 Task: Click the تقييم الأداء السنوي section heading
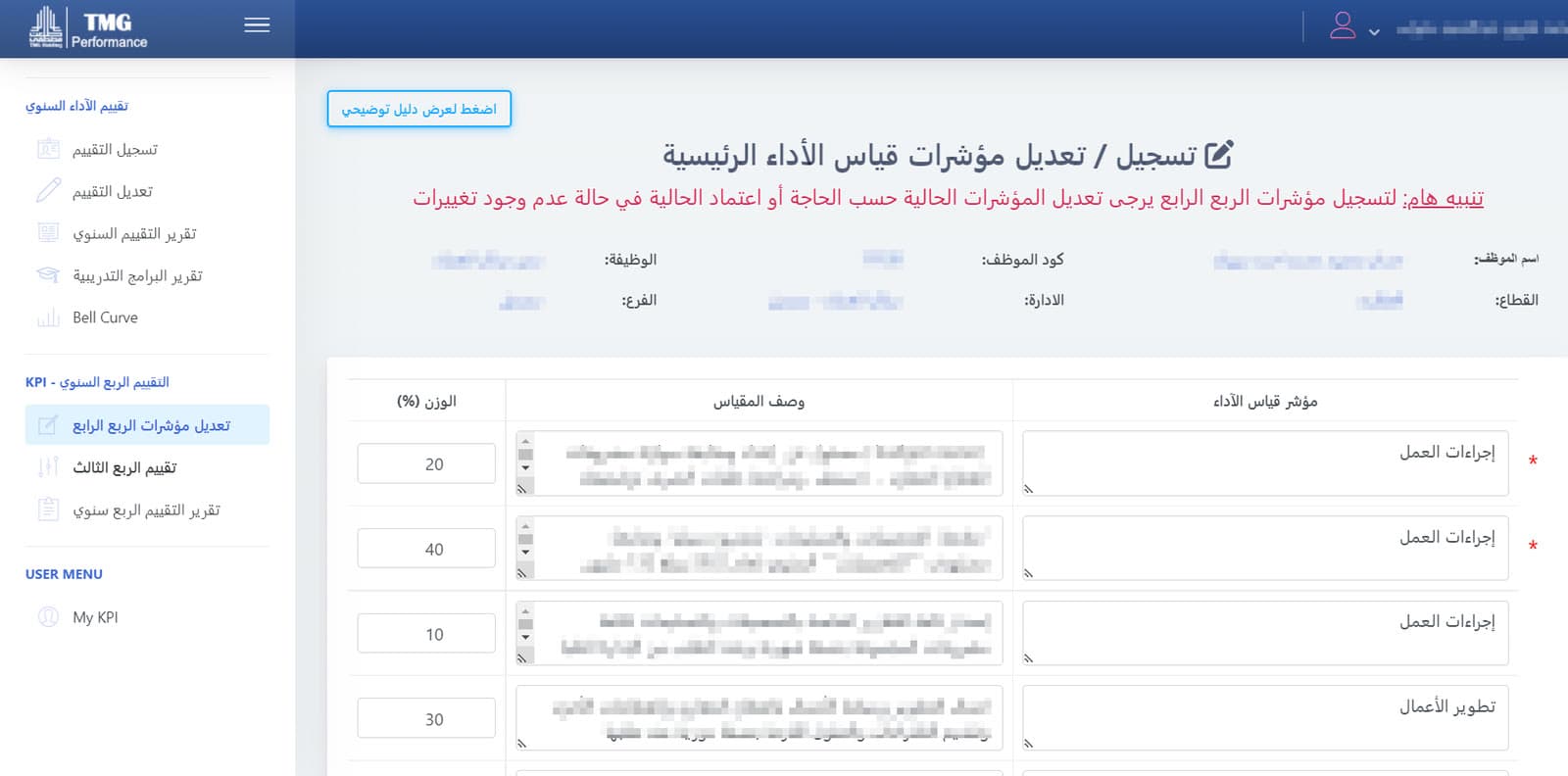point(76,106)
